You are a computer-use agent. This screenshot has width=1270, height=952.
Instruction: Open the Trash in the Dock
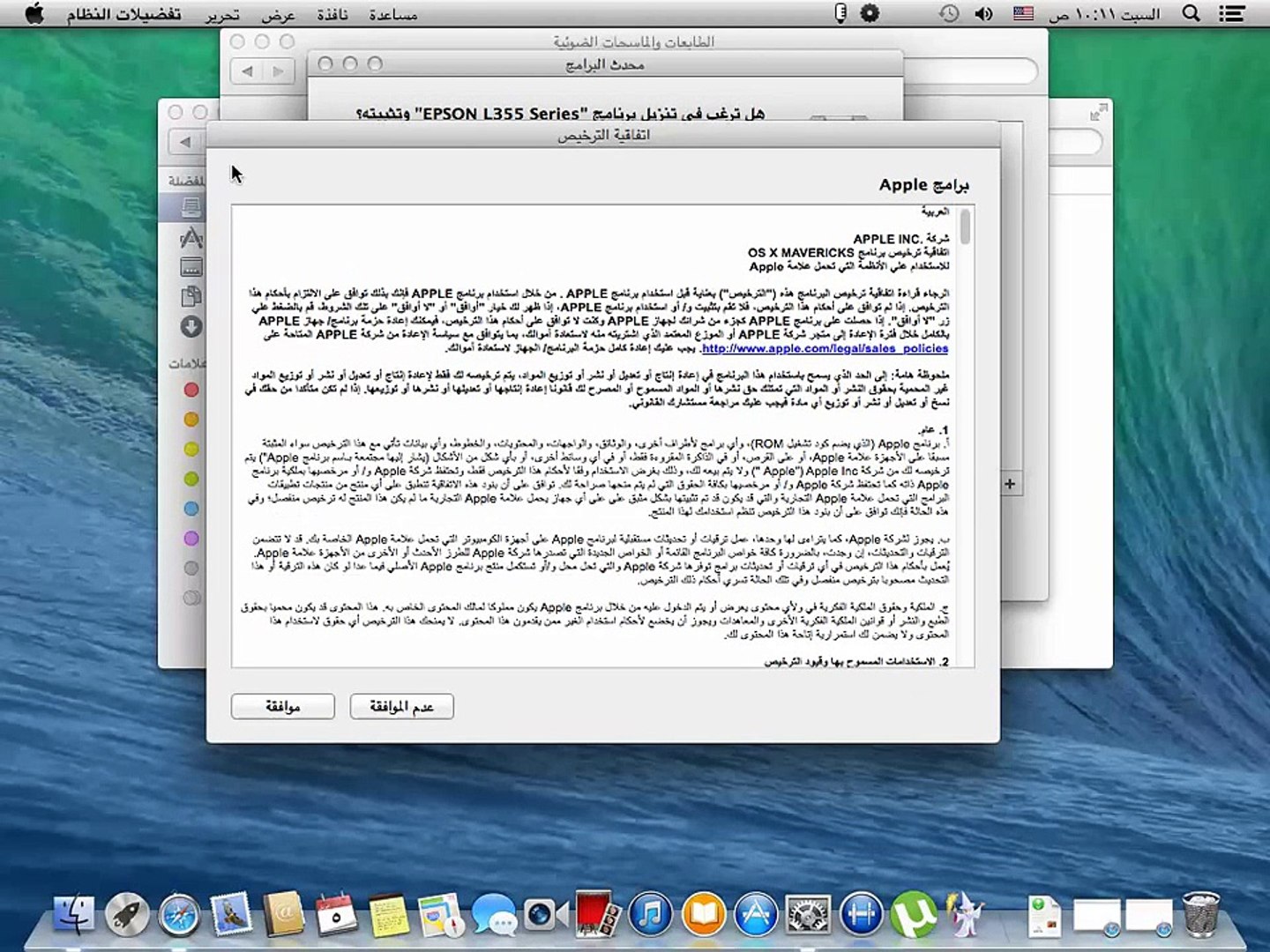coord(1200,914)
